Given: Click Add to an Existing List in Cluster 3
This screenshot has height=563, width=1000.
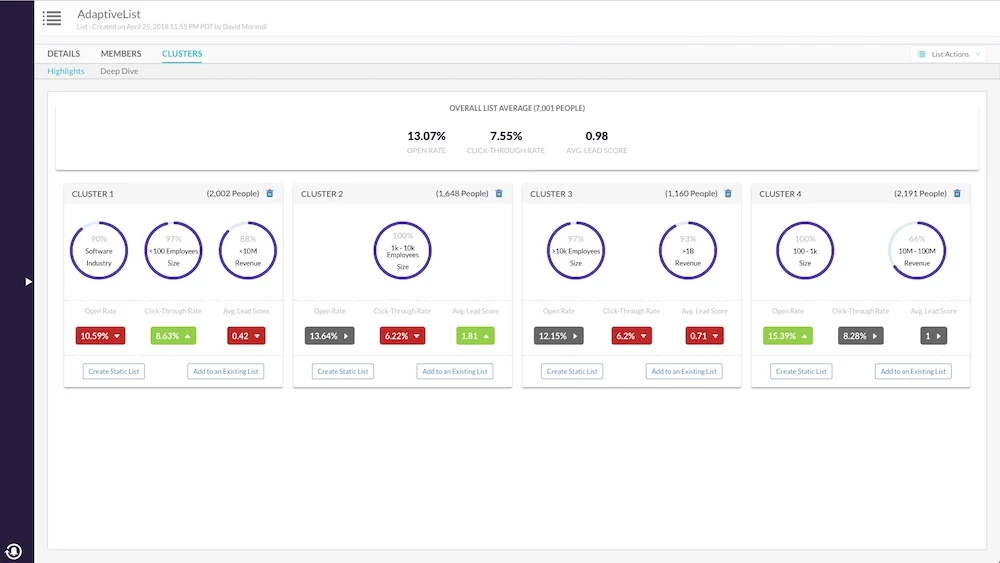Looking at the screenshot, I should coord(684,371).
